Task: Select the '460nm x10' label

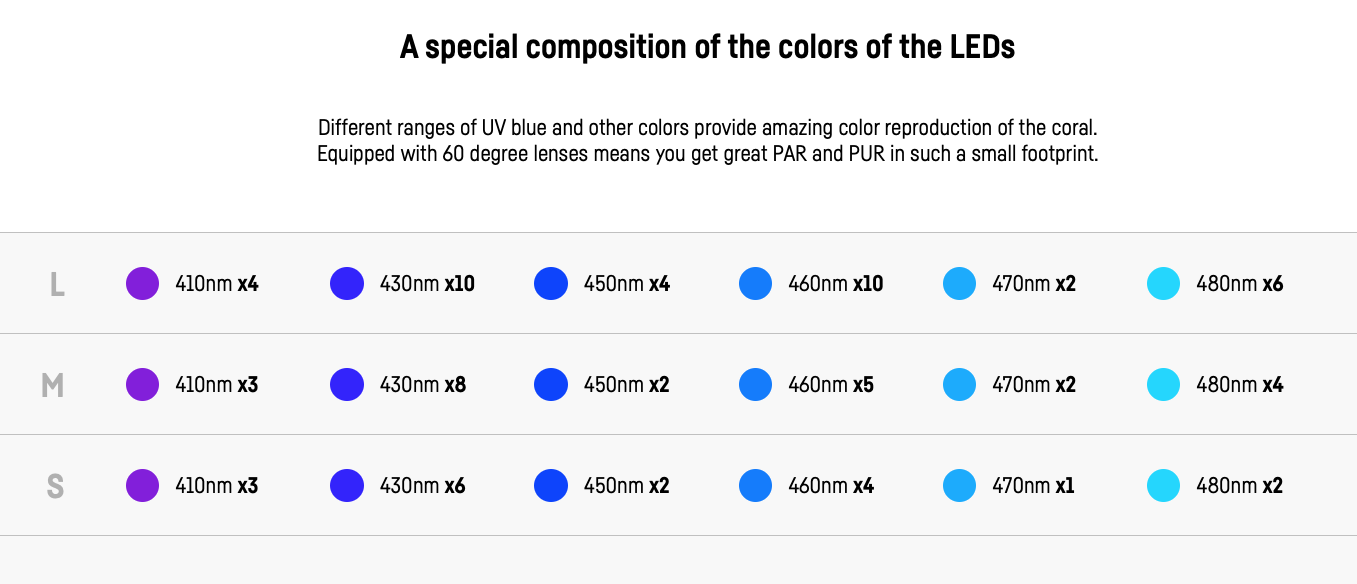Action: click(836, 284)
